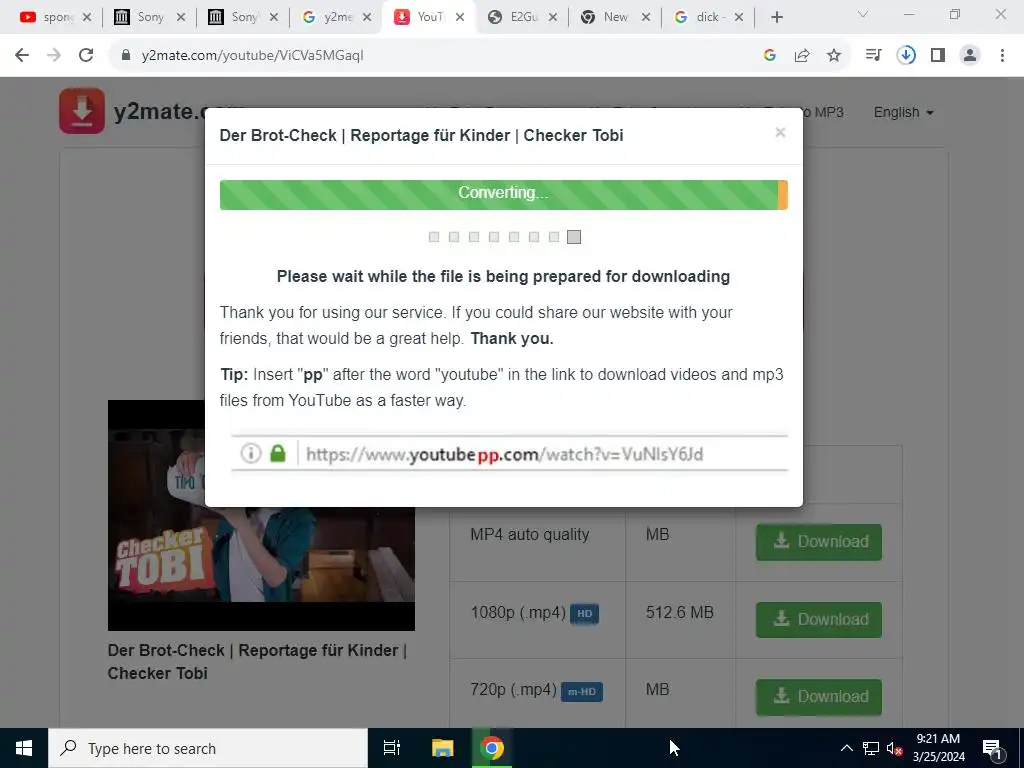Click the browser forward arrow

coord(54,56)
